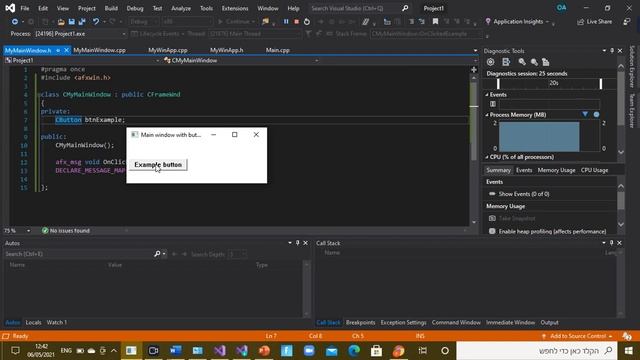The image size is (640, 360).
Task: Select output tools in Diagnostic Tools
Action: point(506,62)
